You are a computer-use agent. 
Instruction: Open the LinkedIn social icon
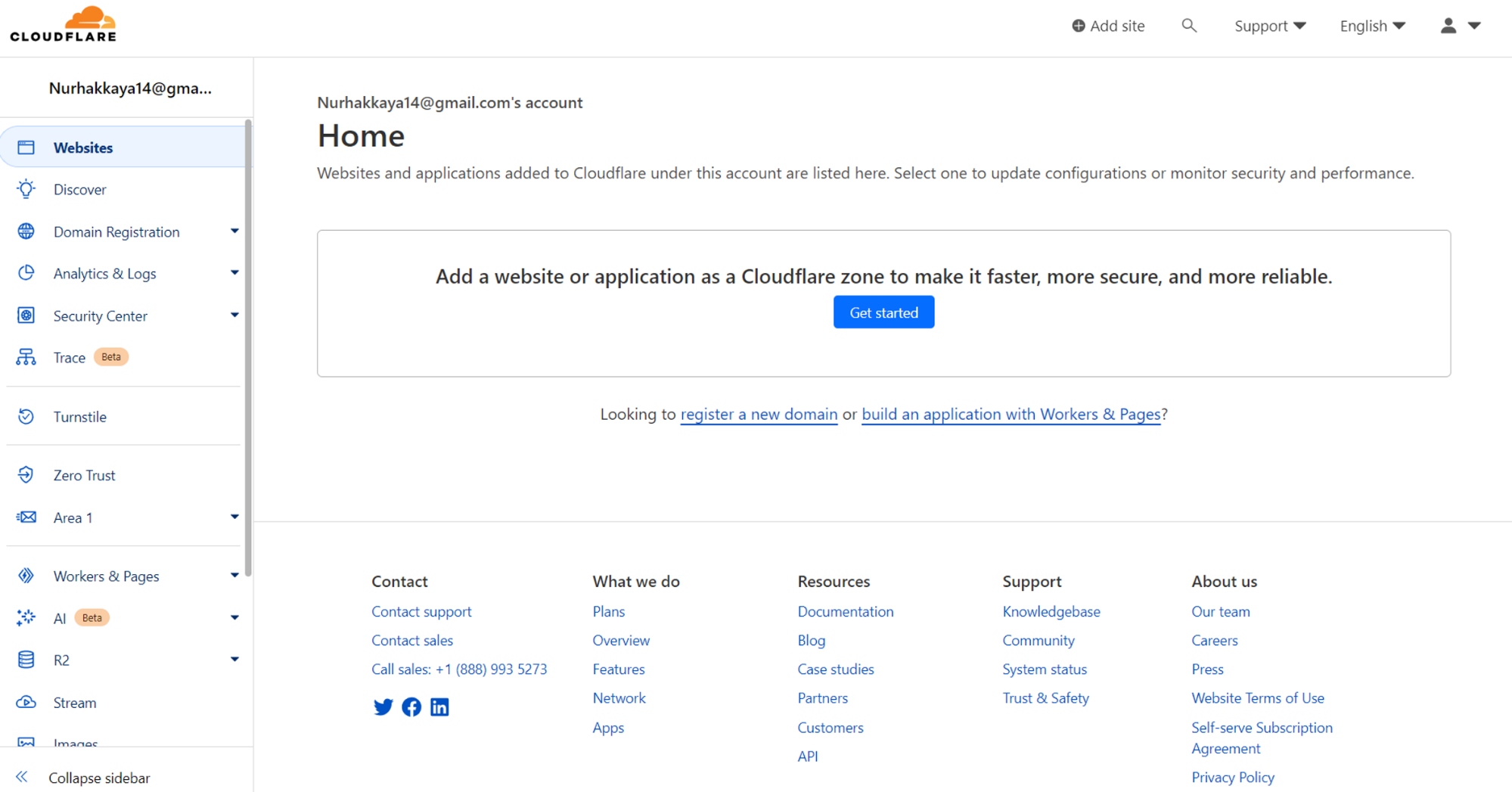pos(439,707)
